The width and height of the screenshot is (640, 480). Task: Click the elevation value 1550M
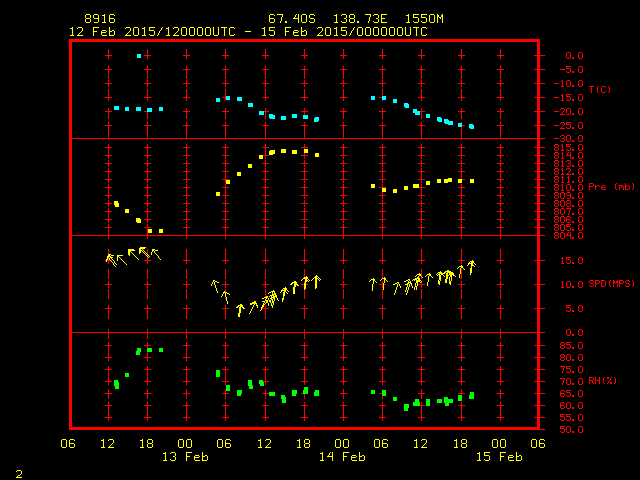(x=424, y=19)
